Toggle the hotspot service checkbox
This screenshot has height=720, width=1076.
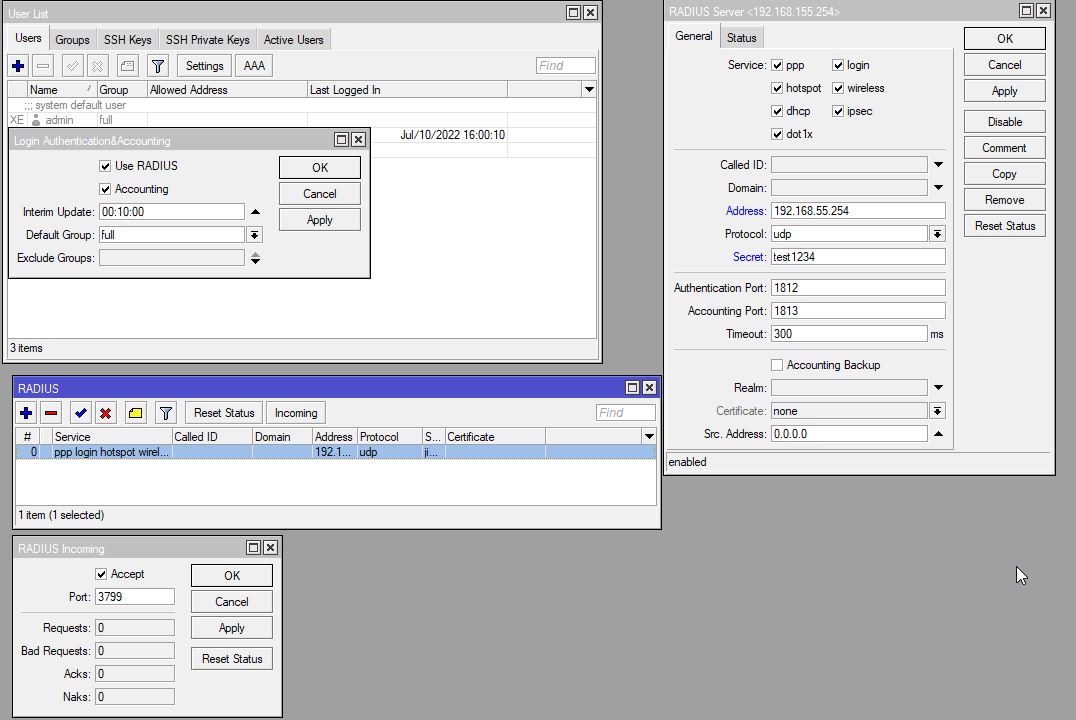[777, 88]
